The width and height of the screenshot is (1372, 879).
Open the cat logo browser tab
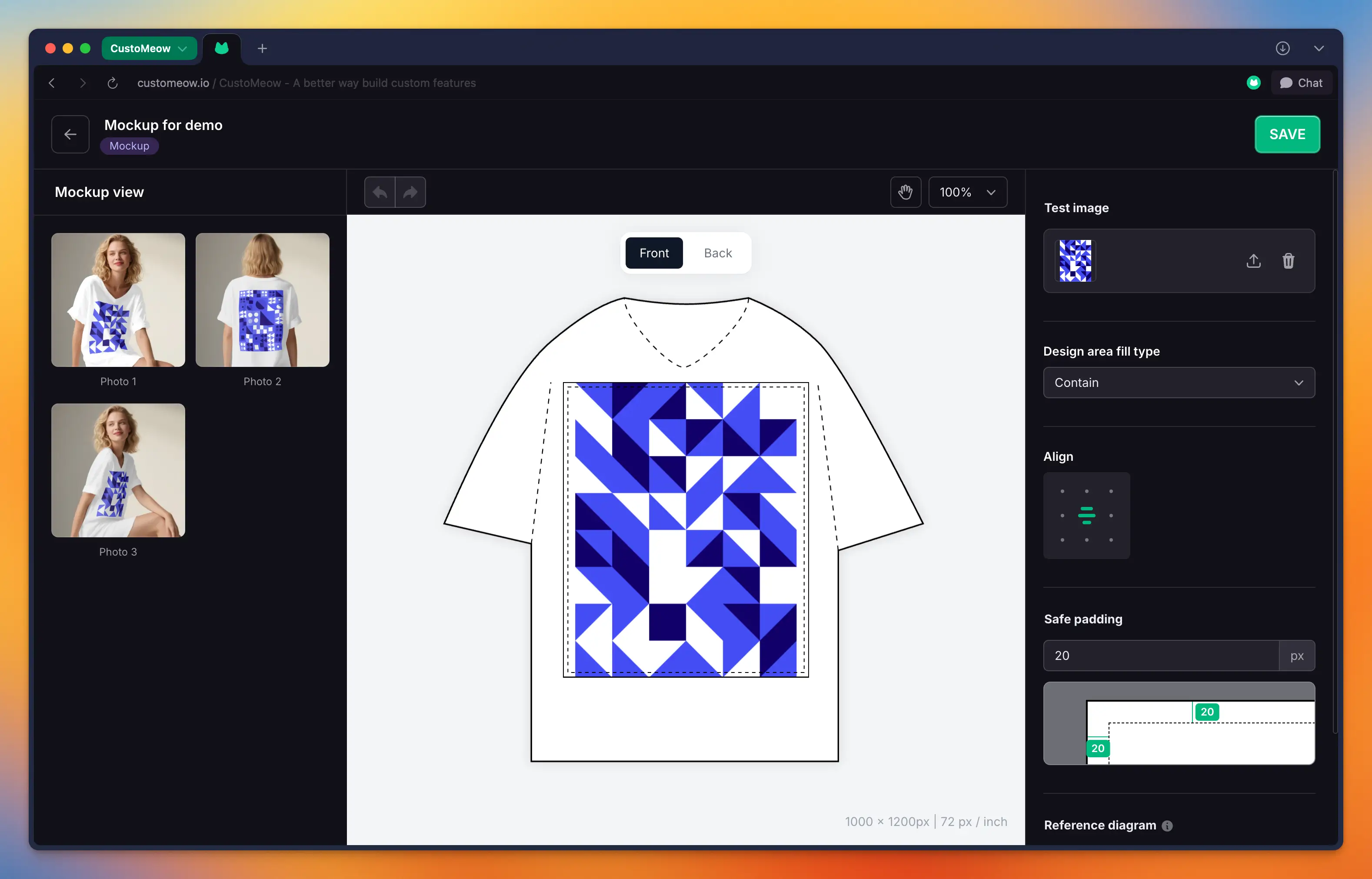point(221,49)
